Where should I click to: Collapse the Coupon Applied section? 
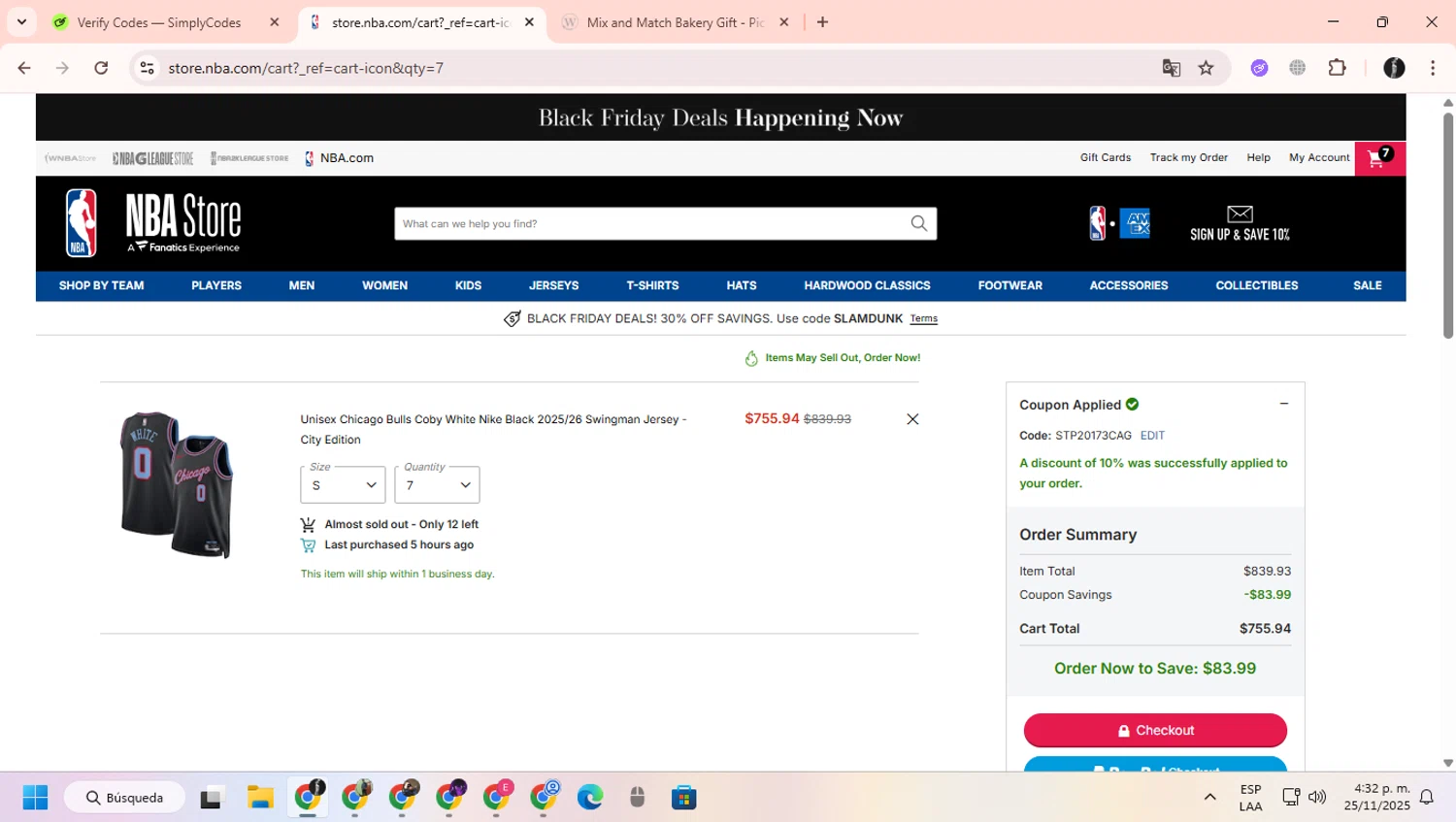[x=1283, y=404]
